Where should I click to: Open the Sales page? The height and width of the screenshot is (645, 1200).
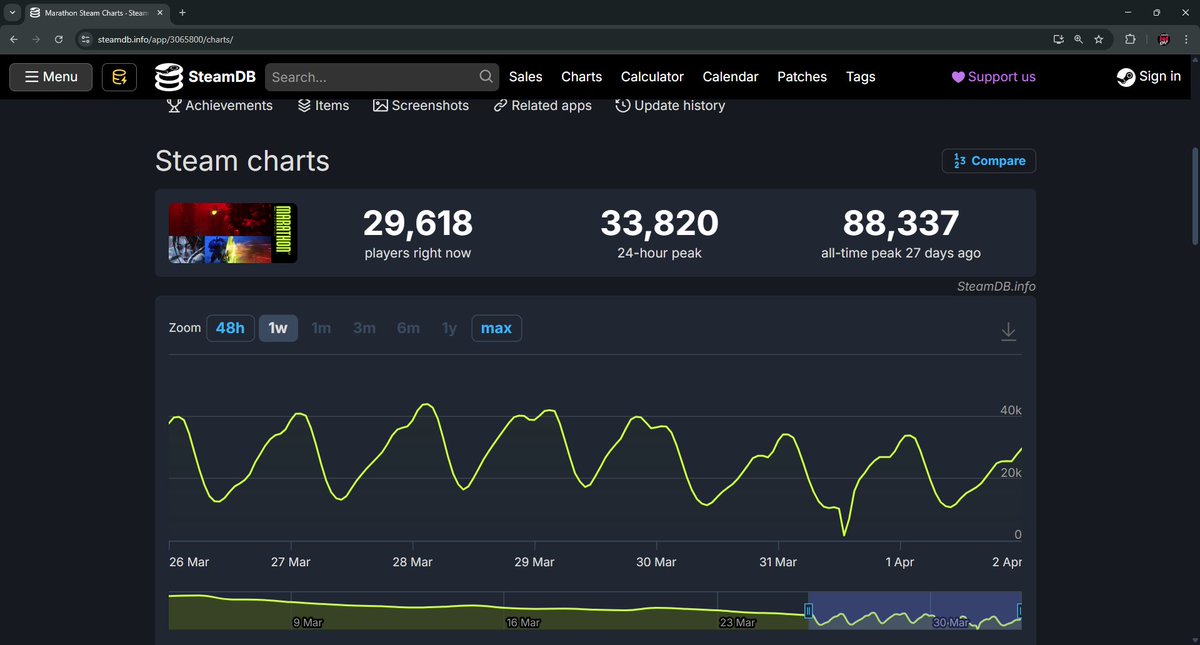526,77
